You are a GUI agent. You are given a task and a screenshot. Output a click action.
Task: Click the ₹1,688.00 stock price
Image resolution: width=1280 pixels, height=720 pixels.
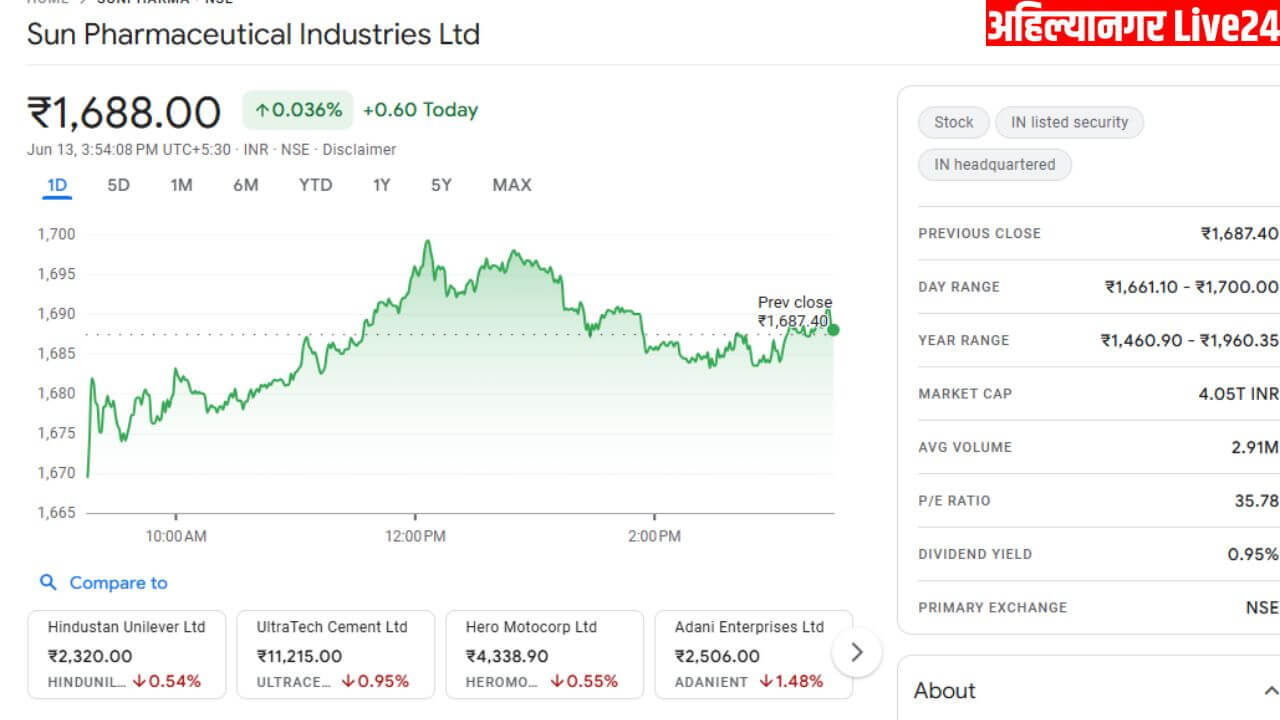(x=124, y=113)
